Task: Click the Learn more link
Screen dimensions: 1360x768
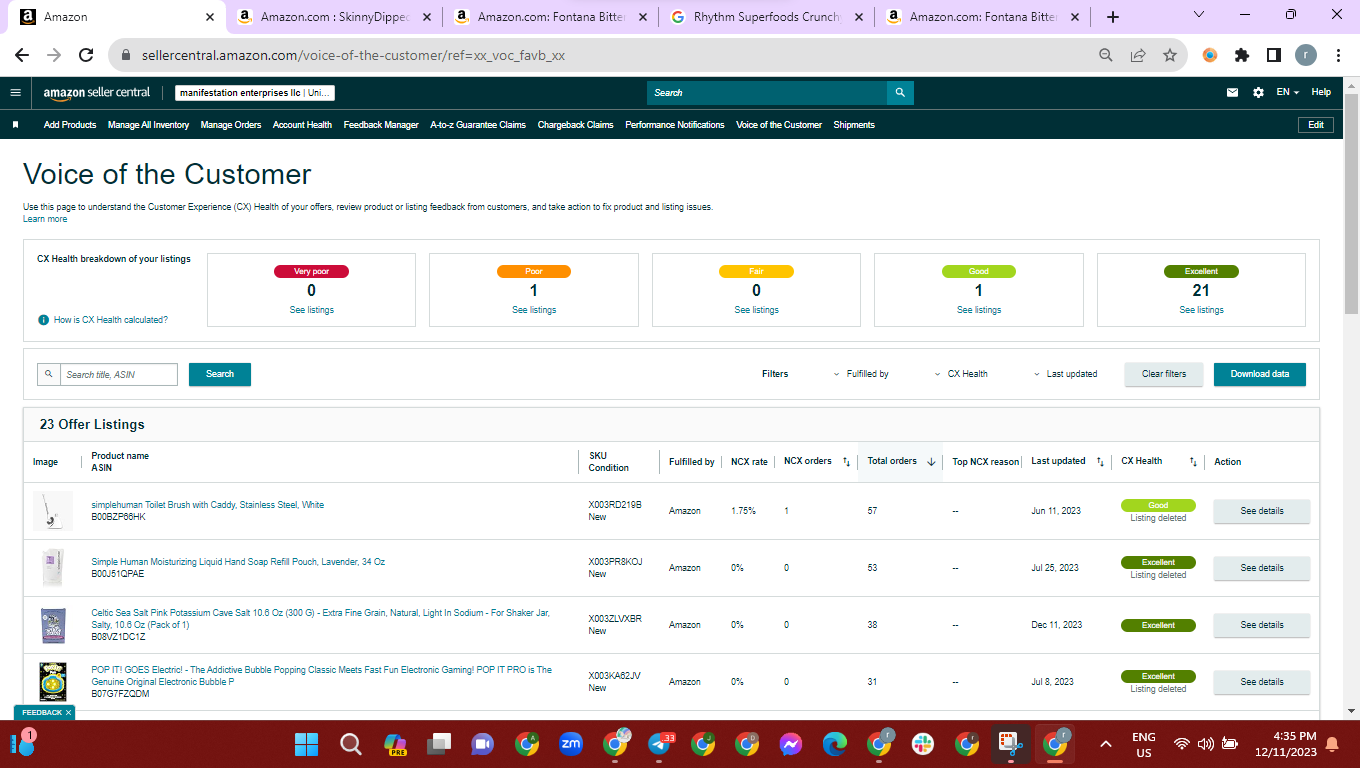Action: tap(45, 219)
